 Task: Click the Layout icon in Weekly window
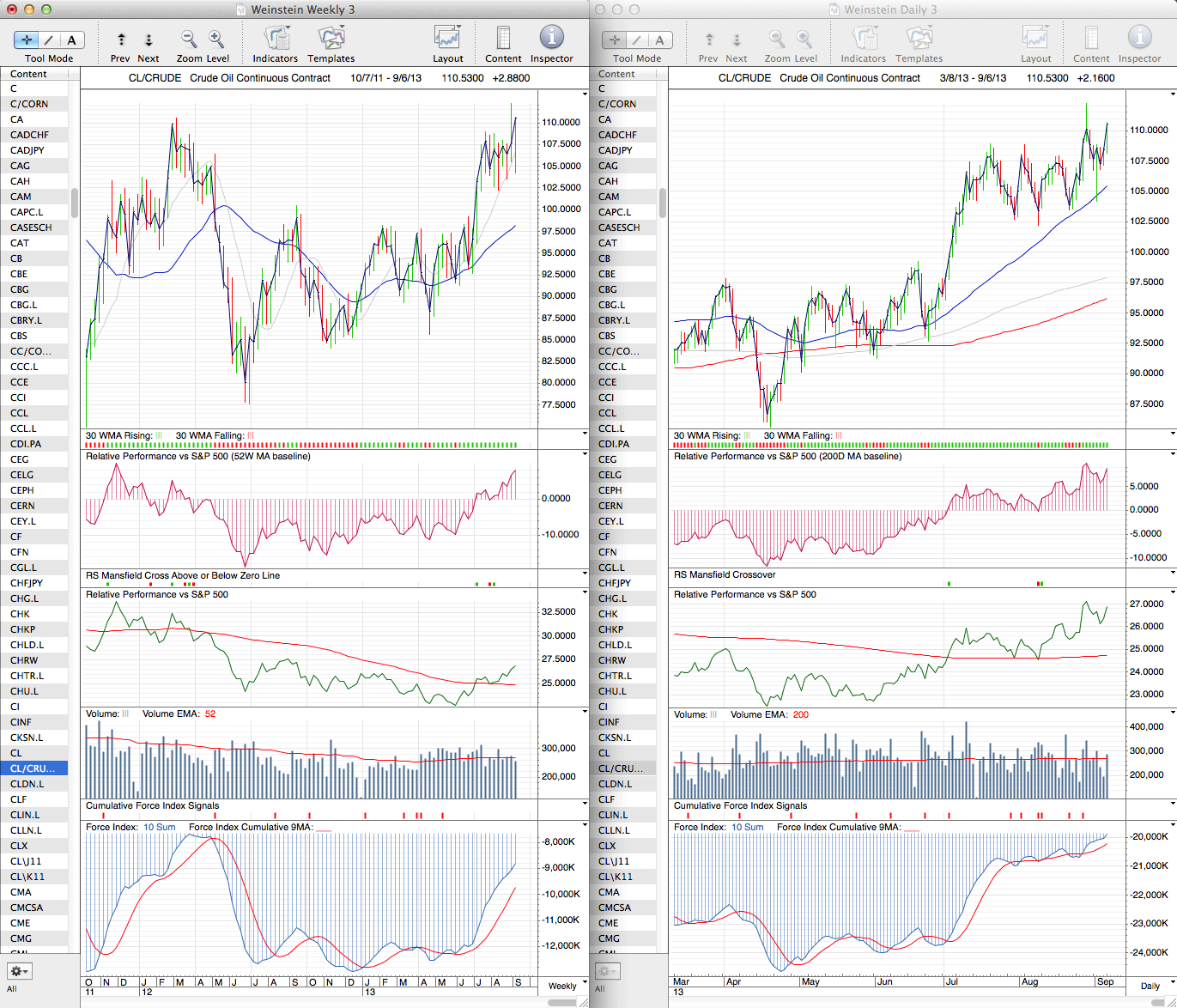pyautogui.click(x=447, y=39)
